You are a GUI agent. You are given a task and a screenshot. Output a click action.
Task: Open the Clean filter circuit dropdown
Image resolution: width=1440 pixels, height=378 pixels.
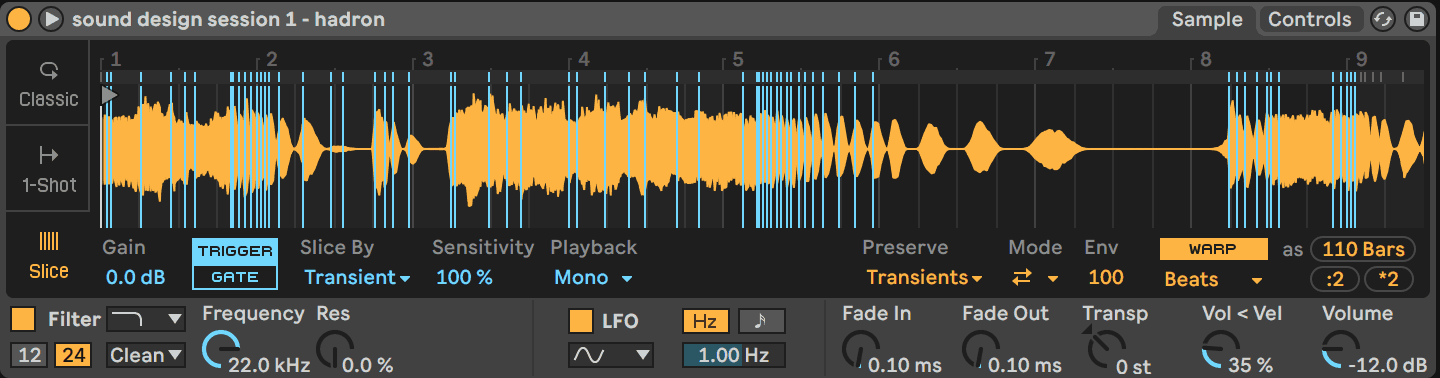pyautogui.click(x=146, y=354)
